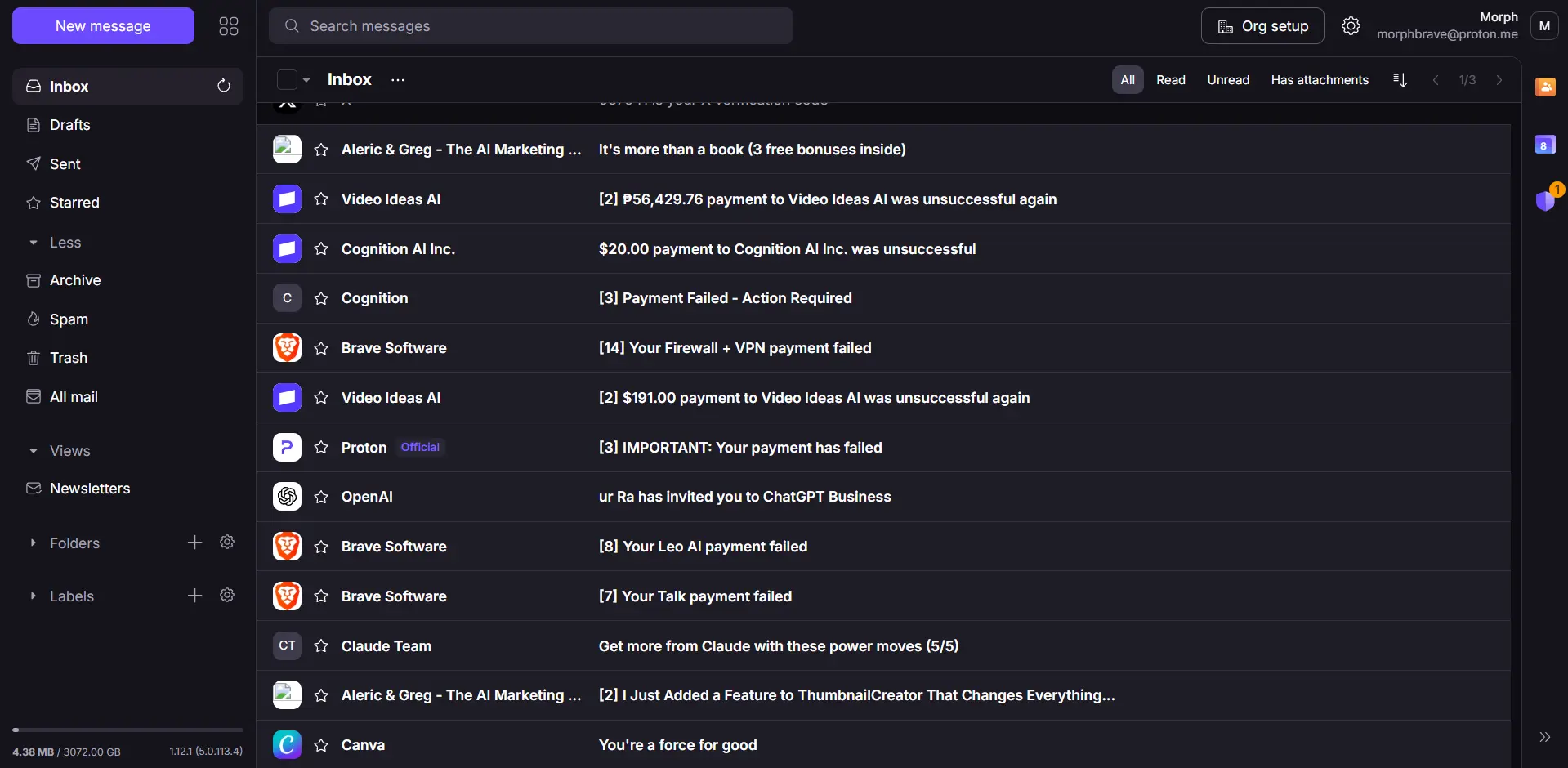Viewport: 1568px width, 768px height.
Task: Expand the Labels section
Action: [x=33, y=596]
